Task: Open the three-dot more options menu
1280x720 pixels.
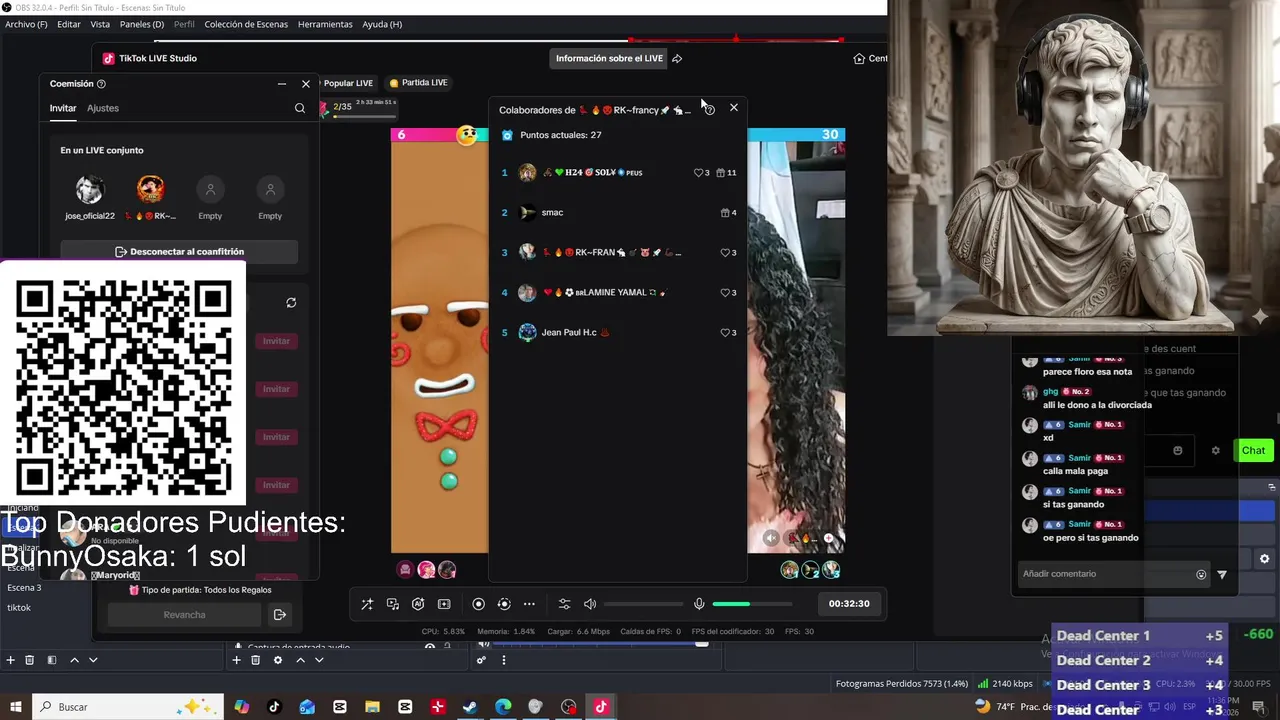Action: (x=529, y=604)
